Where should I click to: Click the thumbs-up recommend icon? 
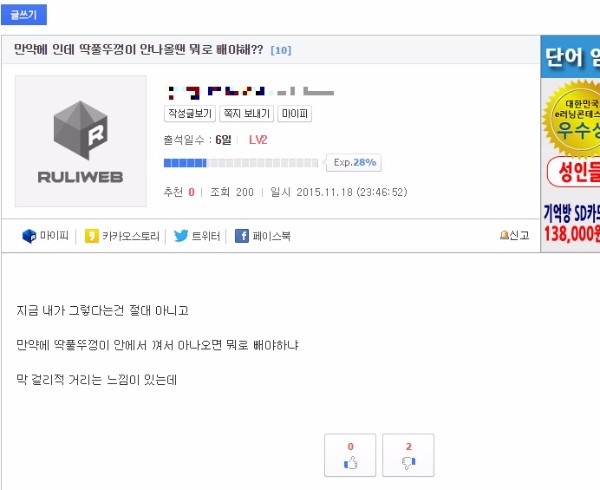tap(350, 463)
